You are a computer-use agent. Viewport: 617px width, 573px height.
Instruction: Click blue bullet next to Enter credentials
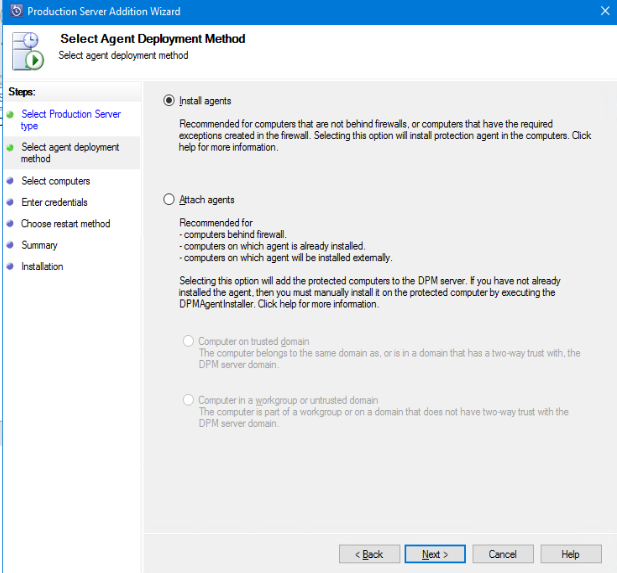[x=11, y=203]
